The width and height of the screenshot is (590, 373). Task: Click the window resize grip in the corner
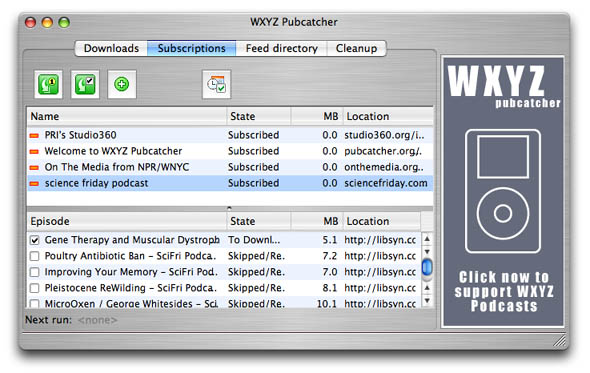[x=560, y=341]
